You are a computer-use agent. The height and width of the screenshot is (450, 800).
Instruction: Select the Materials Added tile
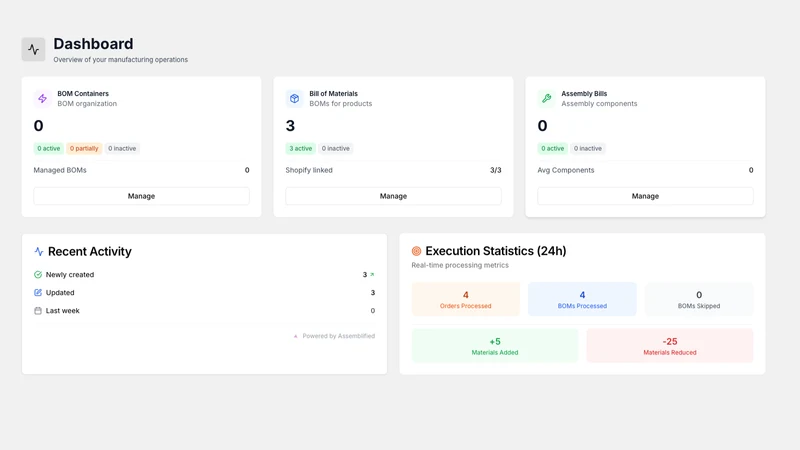tap(495, 346)
